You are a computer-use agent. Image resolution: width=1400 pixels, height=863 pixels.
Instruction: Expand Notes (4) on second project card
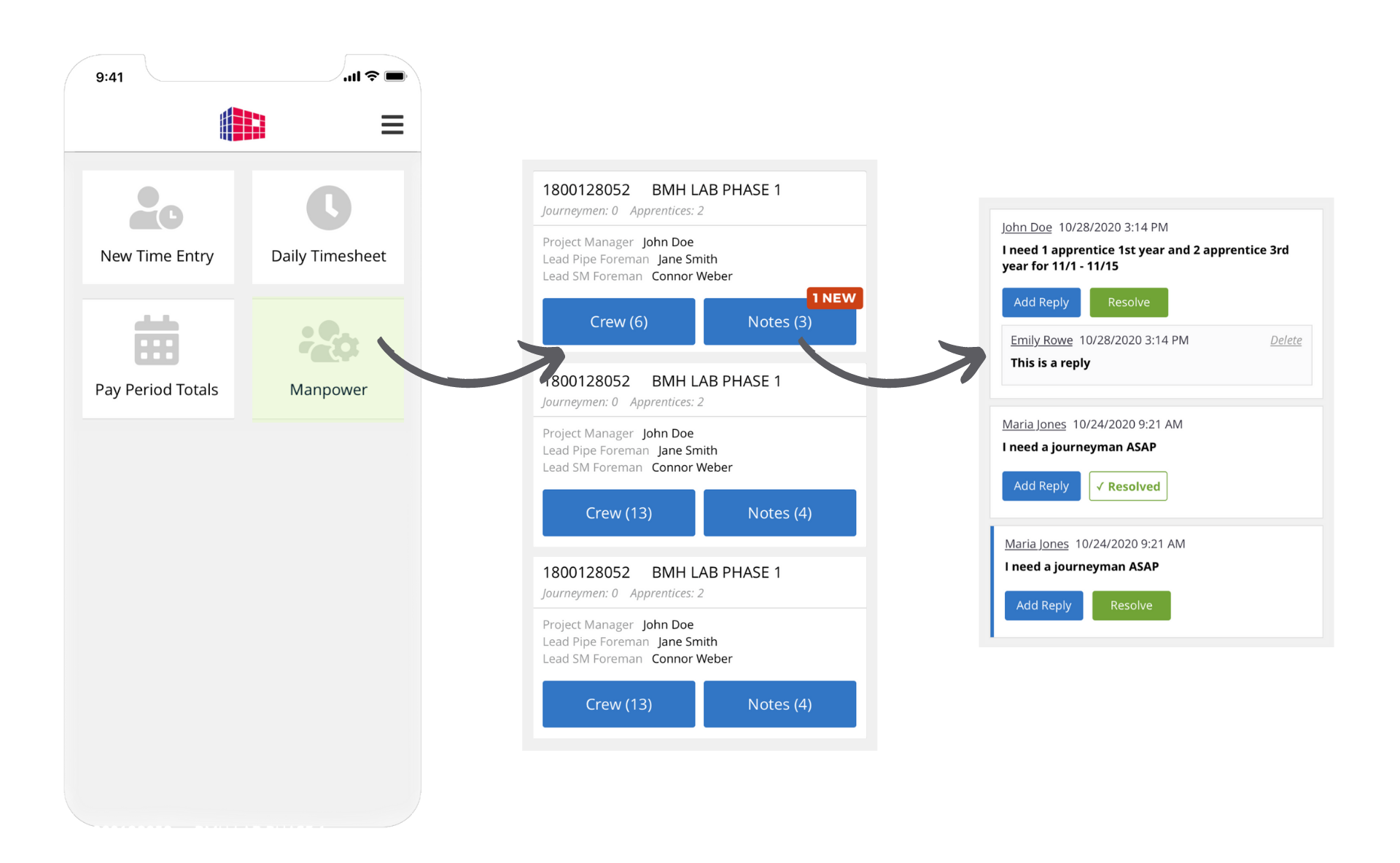click(780, 513)
